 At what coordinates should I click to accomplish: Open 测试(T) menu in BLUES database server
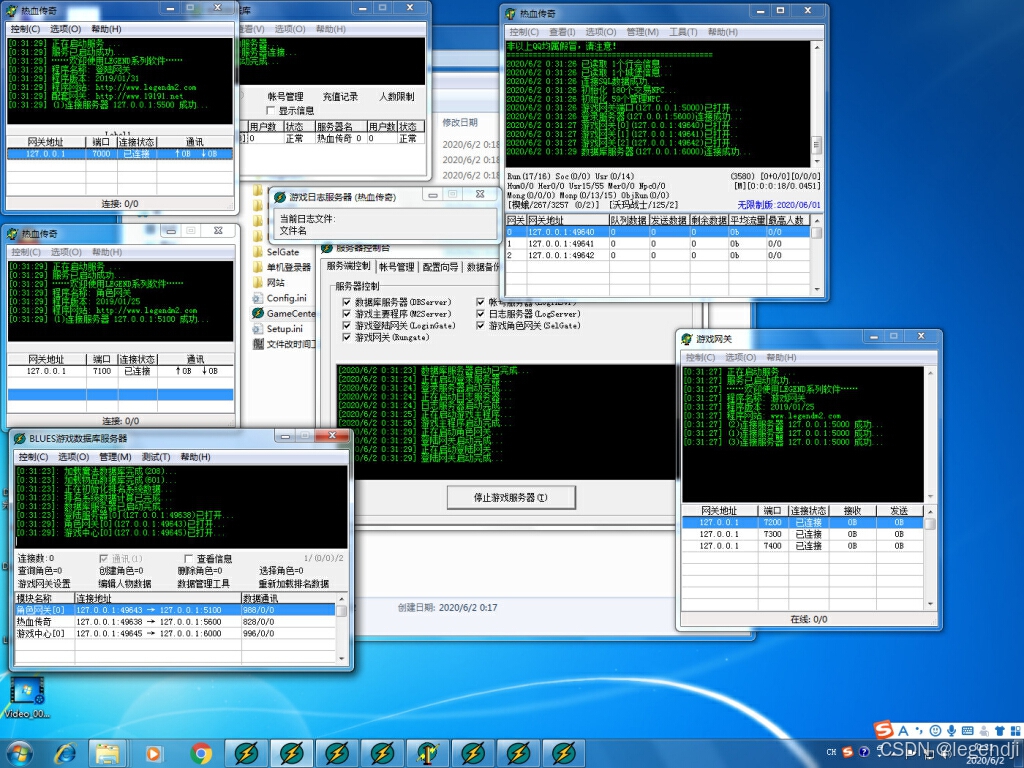[x=155, y=456]
